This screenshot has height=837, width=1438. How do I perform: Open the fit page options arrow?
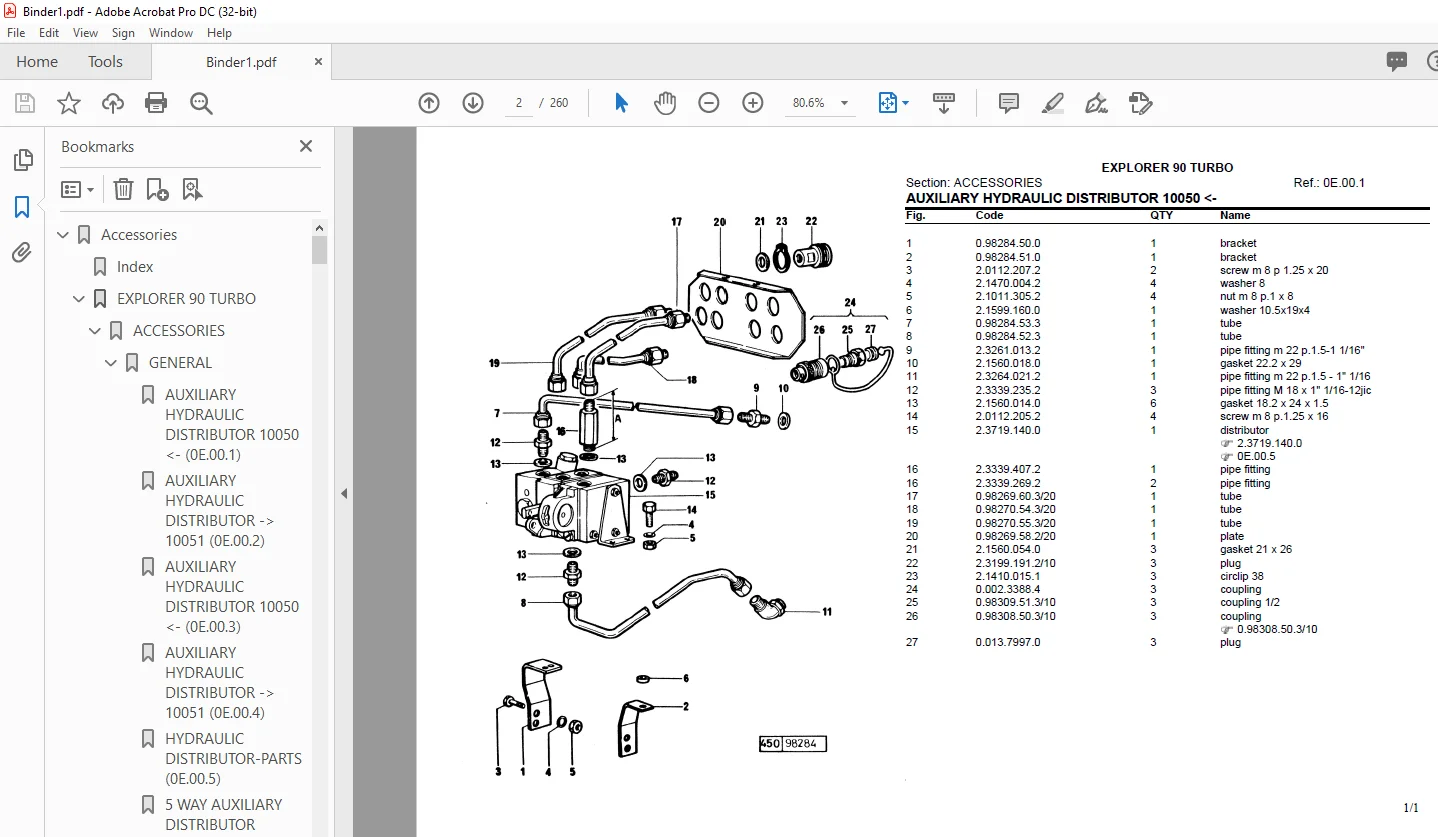(x=906, y=103)
